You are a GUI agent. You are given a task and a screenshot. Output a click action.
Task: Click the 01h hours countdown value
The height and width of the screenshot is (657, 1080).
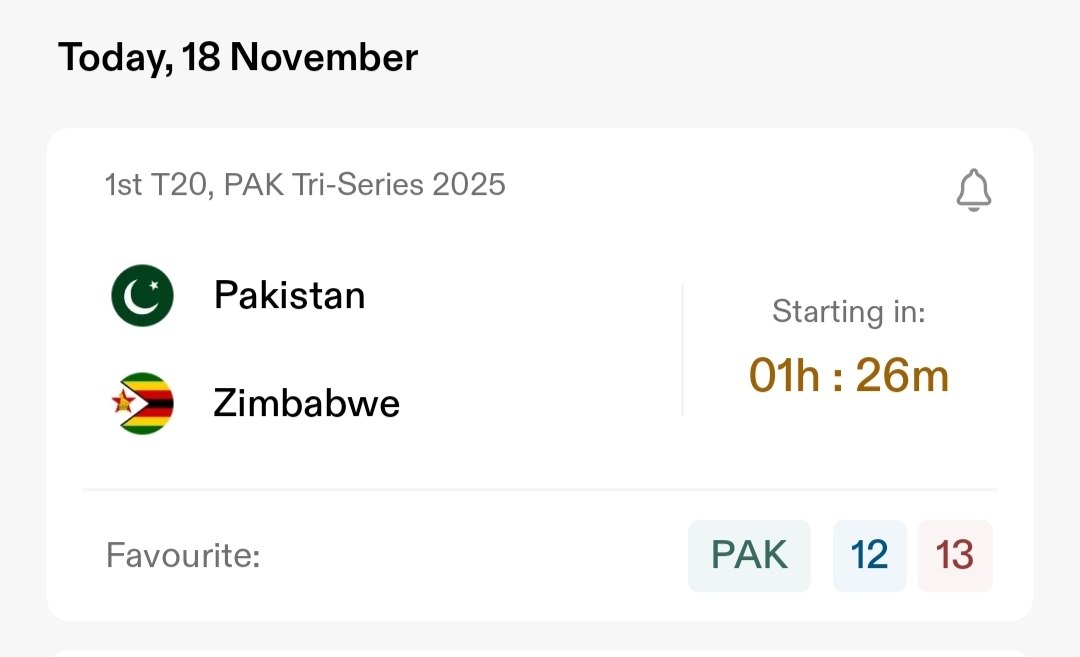786,376
